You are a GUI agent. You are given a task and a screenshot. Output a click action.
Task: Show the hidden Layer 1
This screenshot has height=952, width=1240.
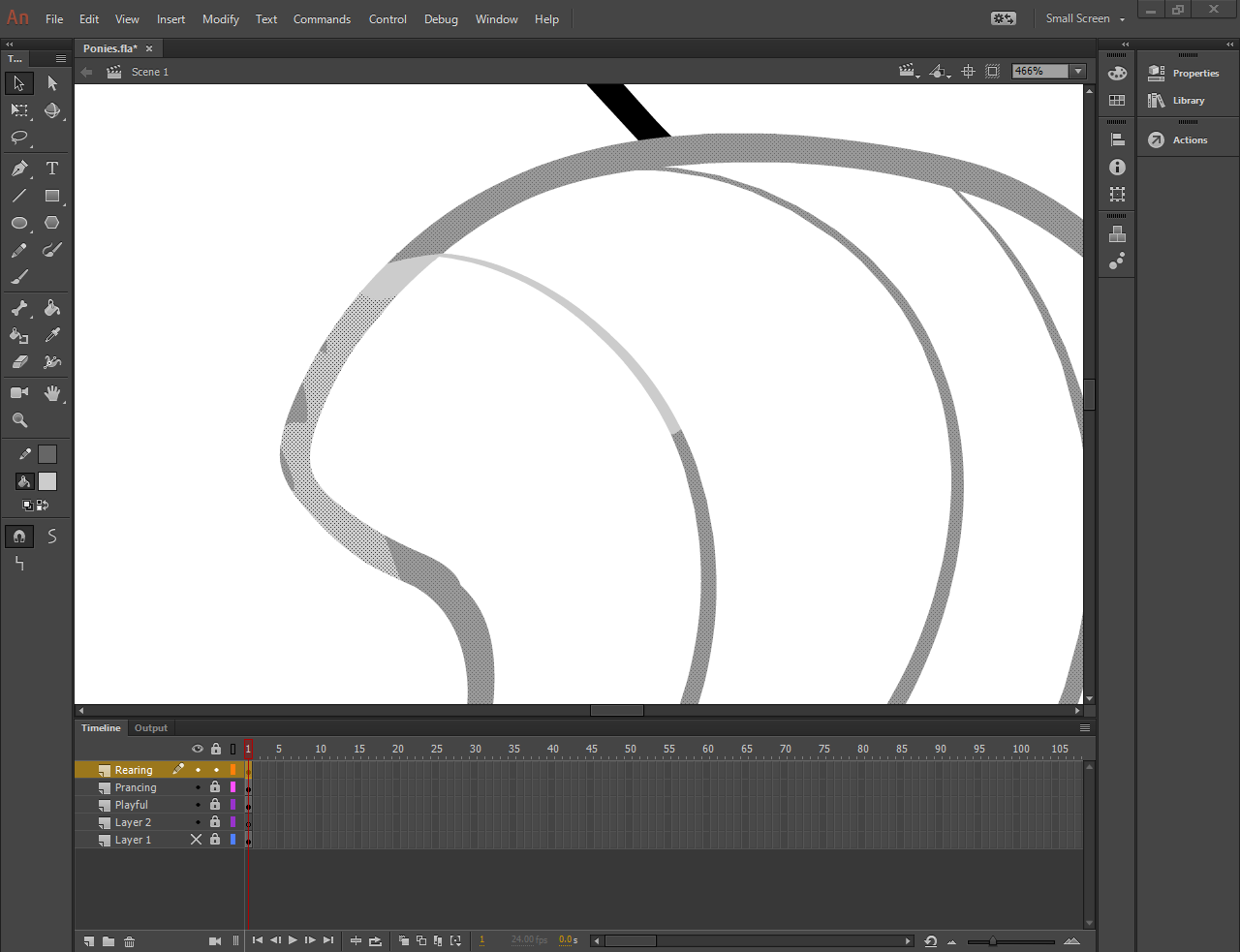click(197, 840)
